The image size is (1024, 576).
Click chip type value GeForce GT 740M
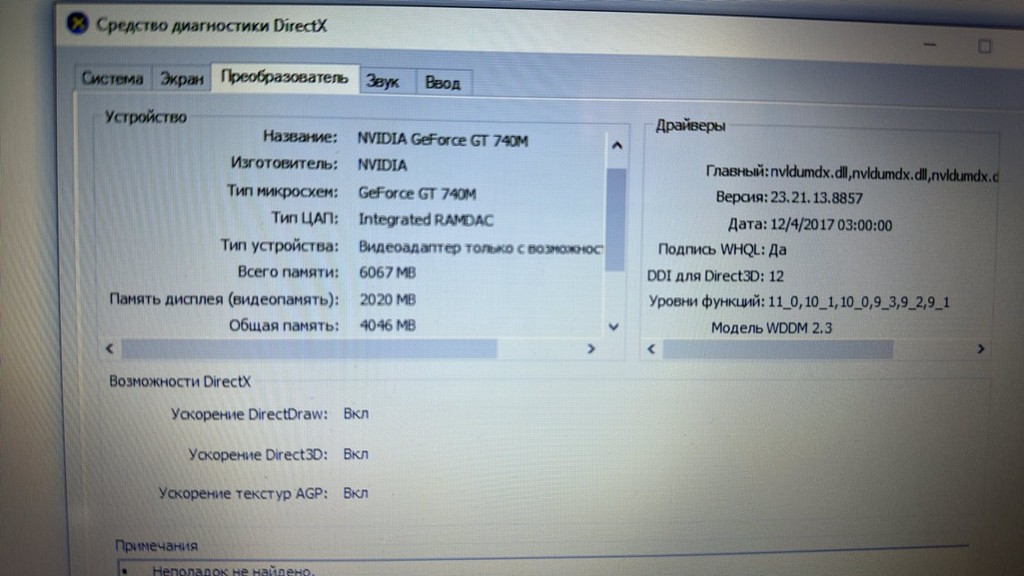point(417,193)
